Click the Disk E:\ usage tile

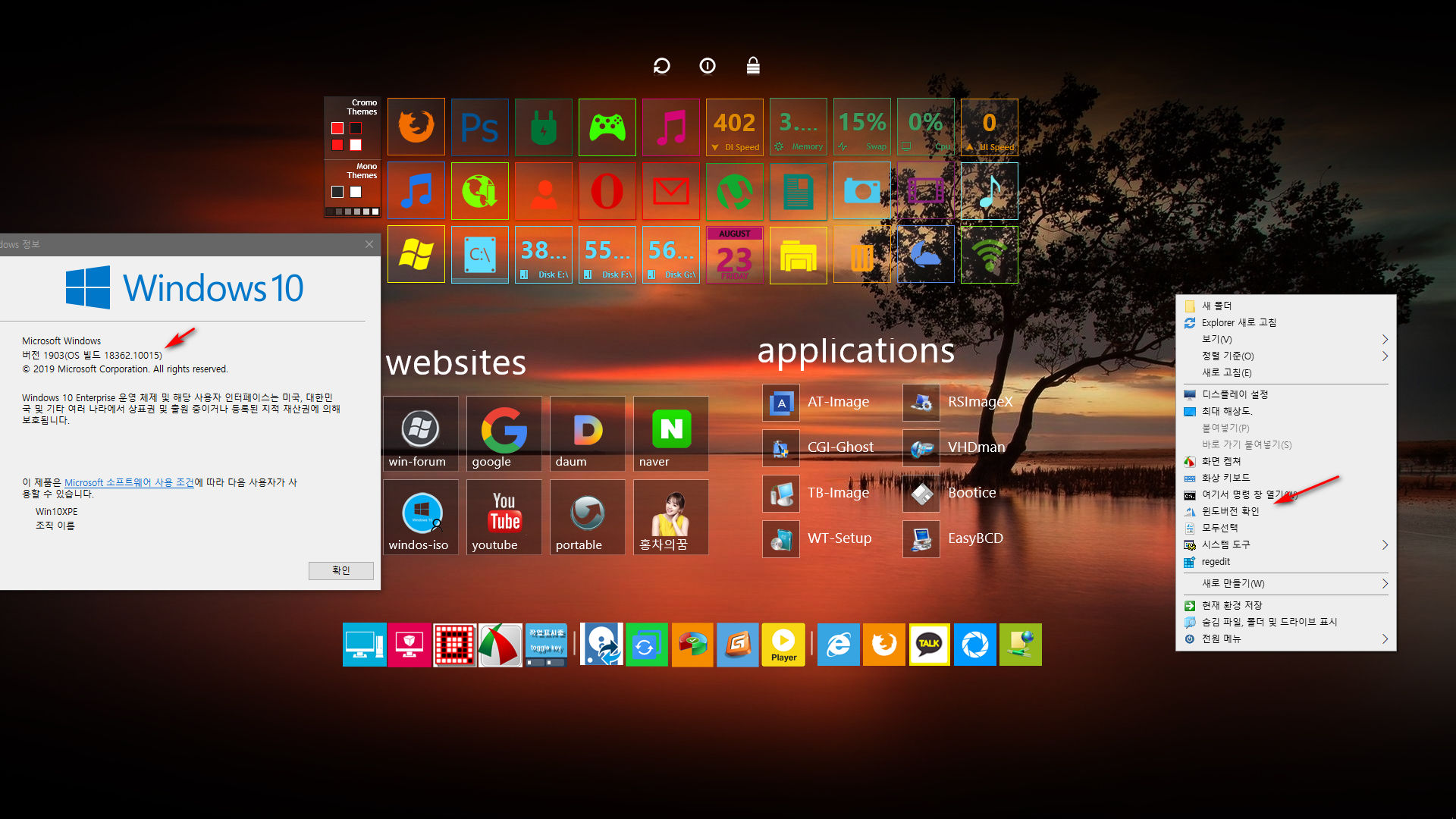pyautogui.click(x=543, y=254)
